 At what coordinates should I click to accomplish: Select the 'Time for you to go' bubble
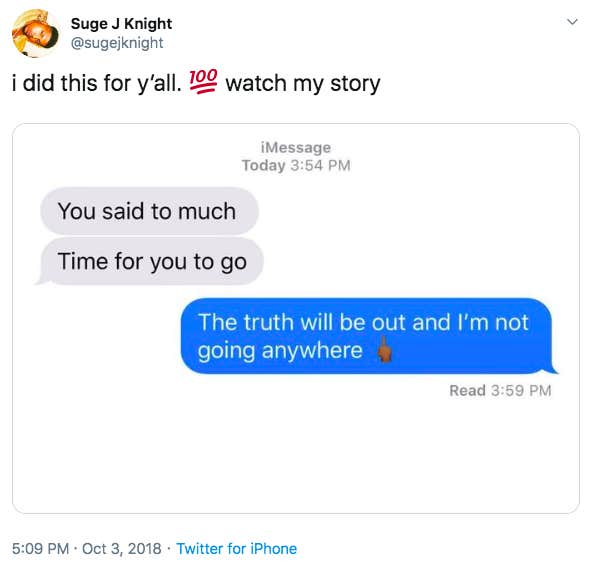pyautogui.click(x=150, y=261)
